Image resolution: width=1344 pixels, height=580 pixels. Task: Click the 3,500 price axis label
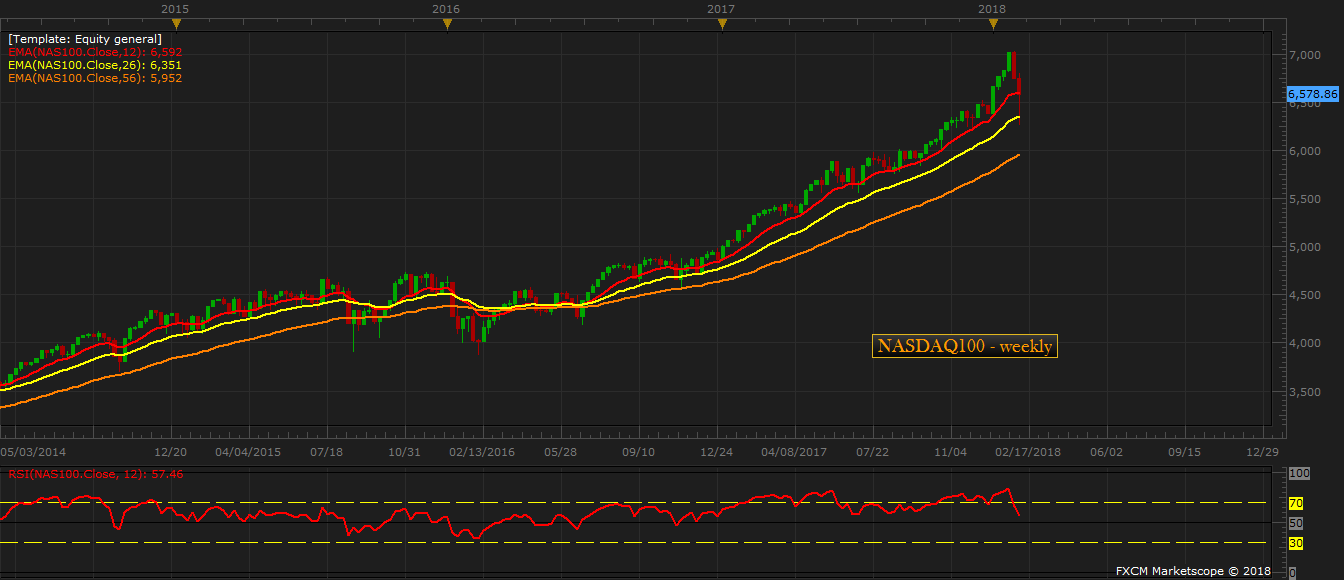coord(1304,391)
